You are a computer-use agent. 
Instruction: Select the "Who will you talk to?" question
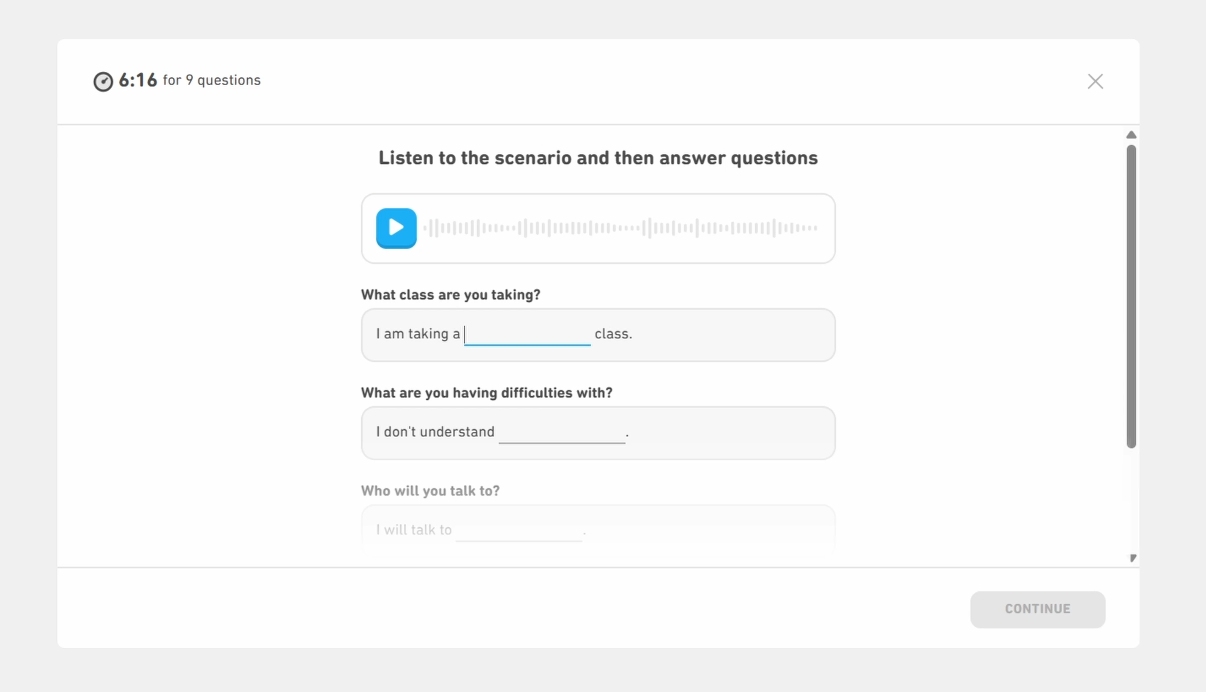430,491
